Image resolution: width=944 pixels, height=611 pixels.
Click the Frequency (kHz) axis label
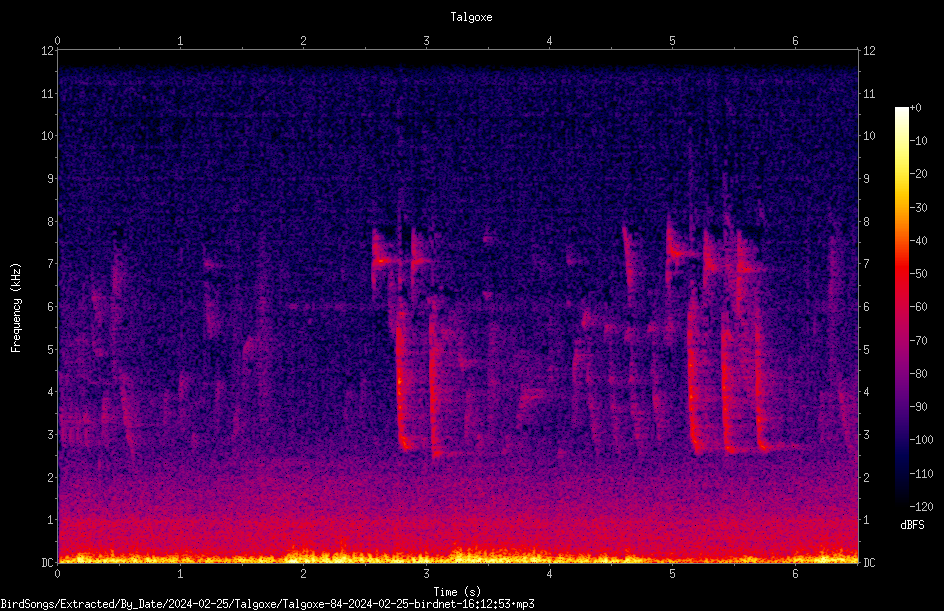16,308
